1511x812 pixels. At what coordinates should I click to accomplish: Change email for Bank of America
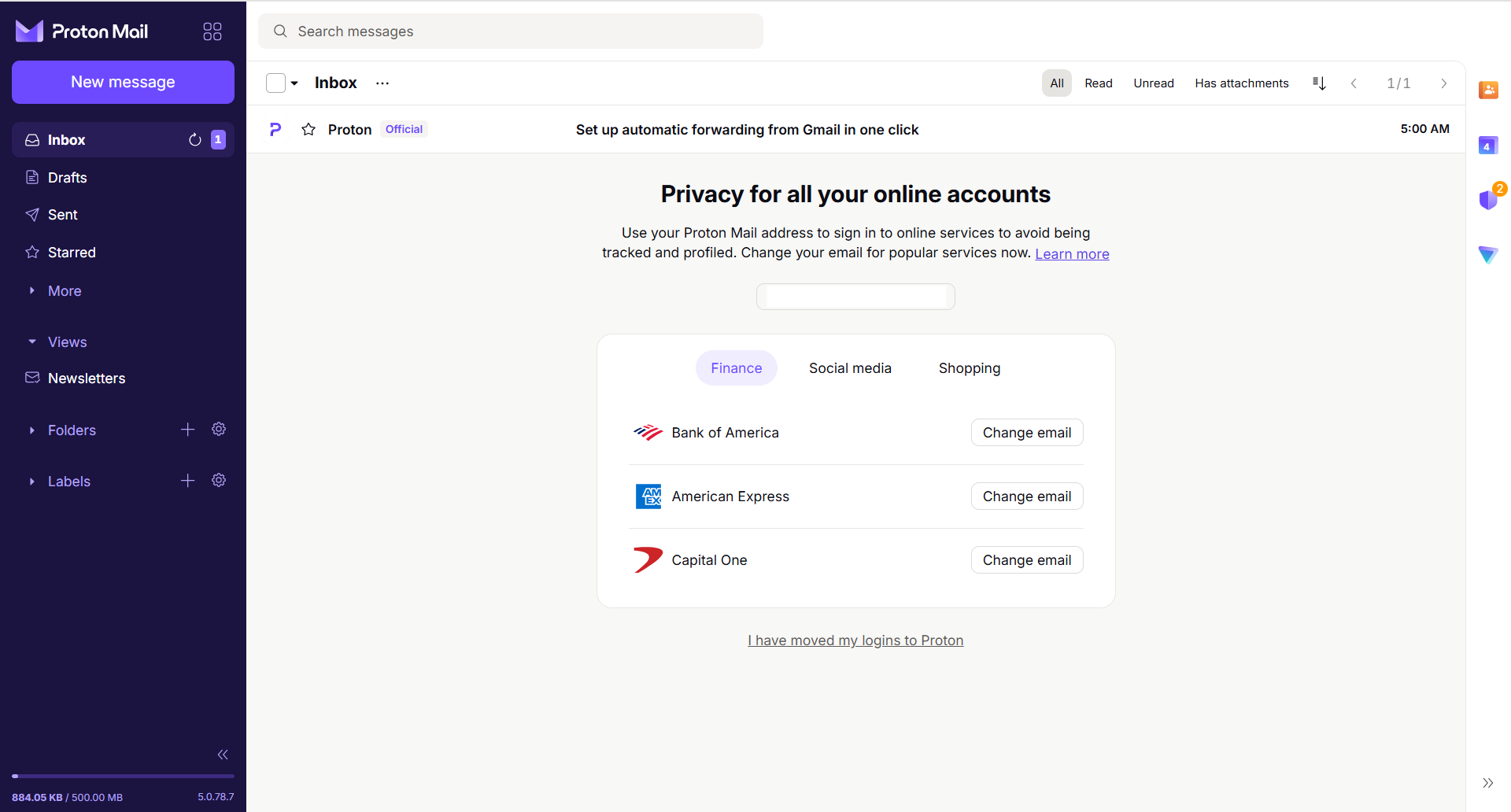(x=1027, y=433)
